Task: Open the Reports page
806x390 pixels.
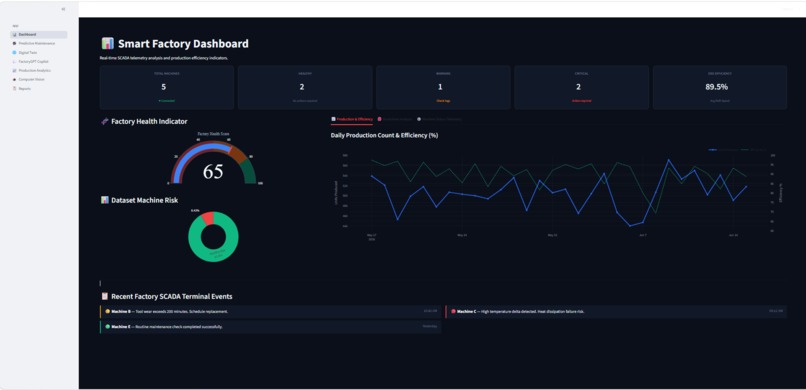Action: (x=39, y=88)
